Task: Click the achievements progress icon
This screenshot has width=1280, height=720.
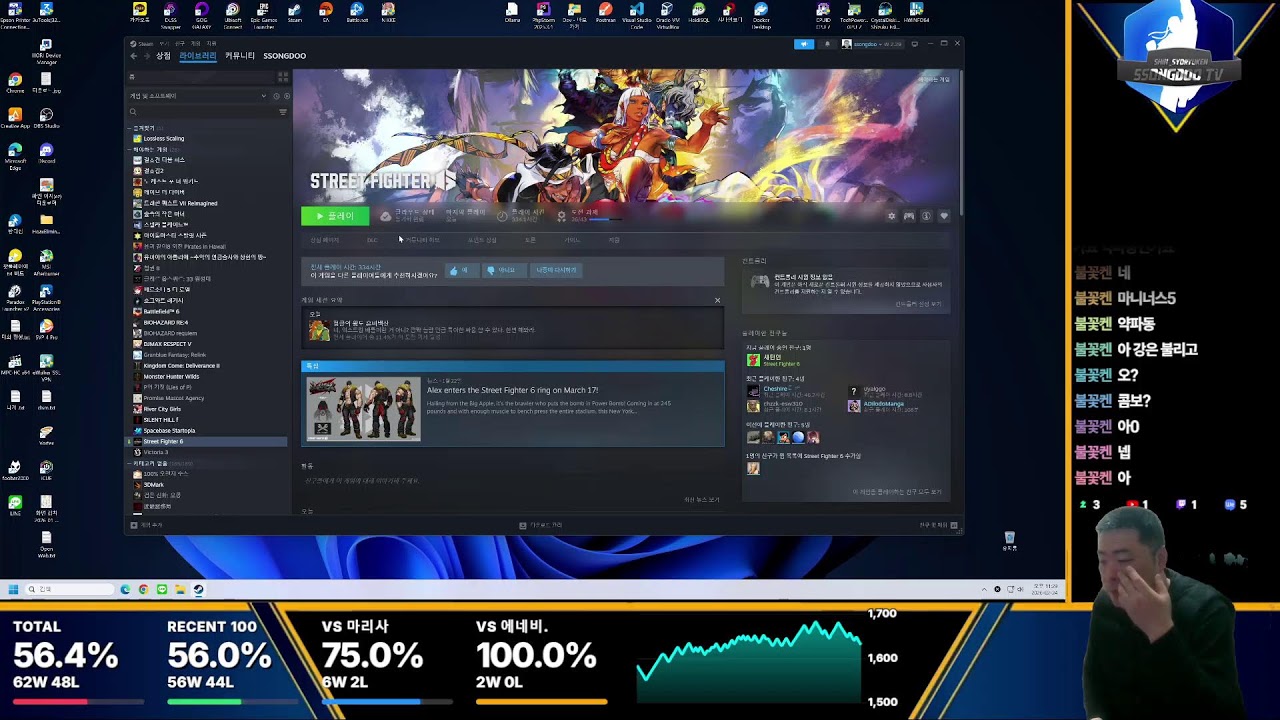Action: [562, 216]
